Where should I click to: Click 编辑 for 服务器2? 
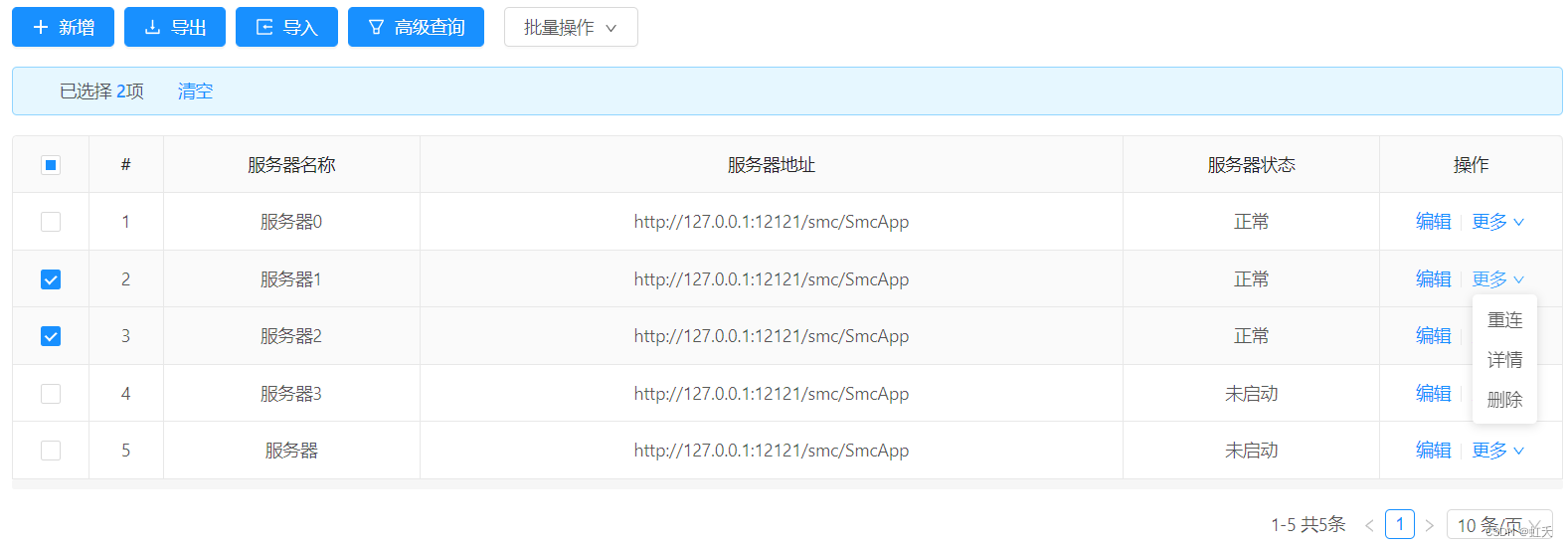pyautogui.click(x=1433, y=336)
